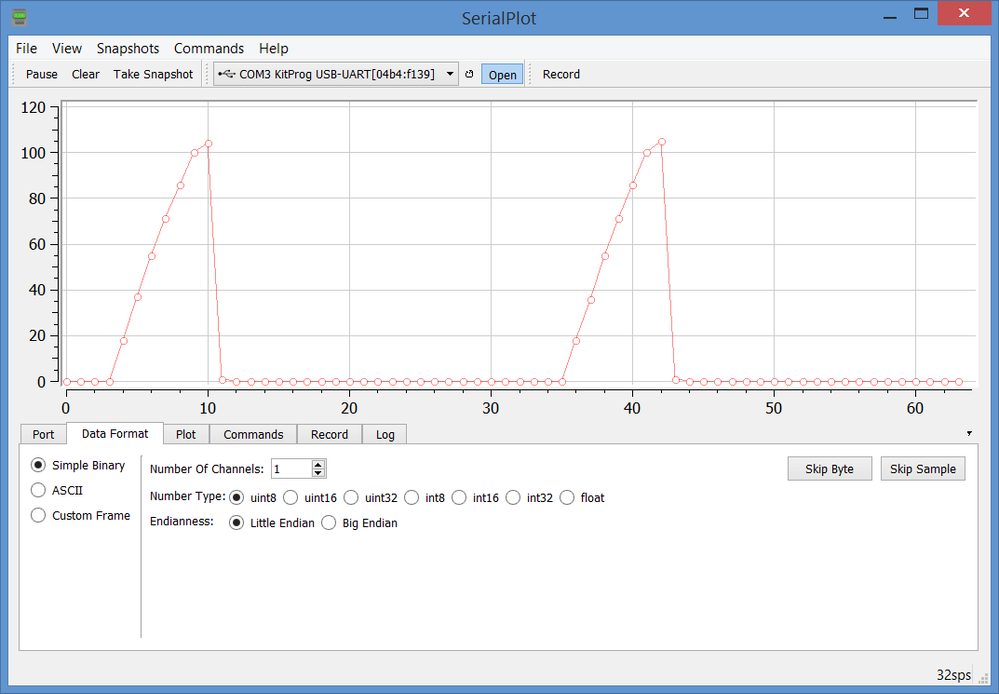Click the Skip Sample button
999x694 pixels.
(923, 469)
